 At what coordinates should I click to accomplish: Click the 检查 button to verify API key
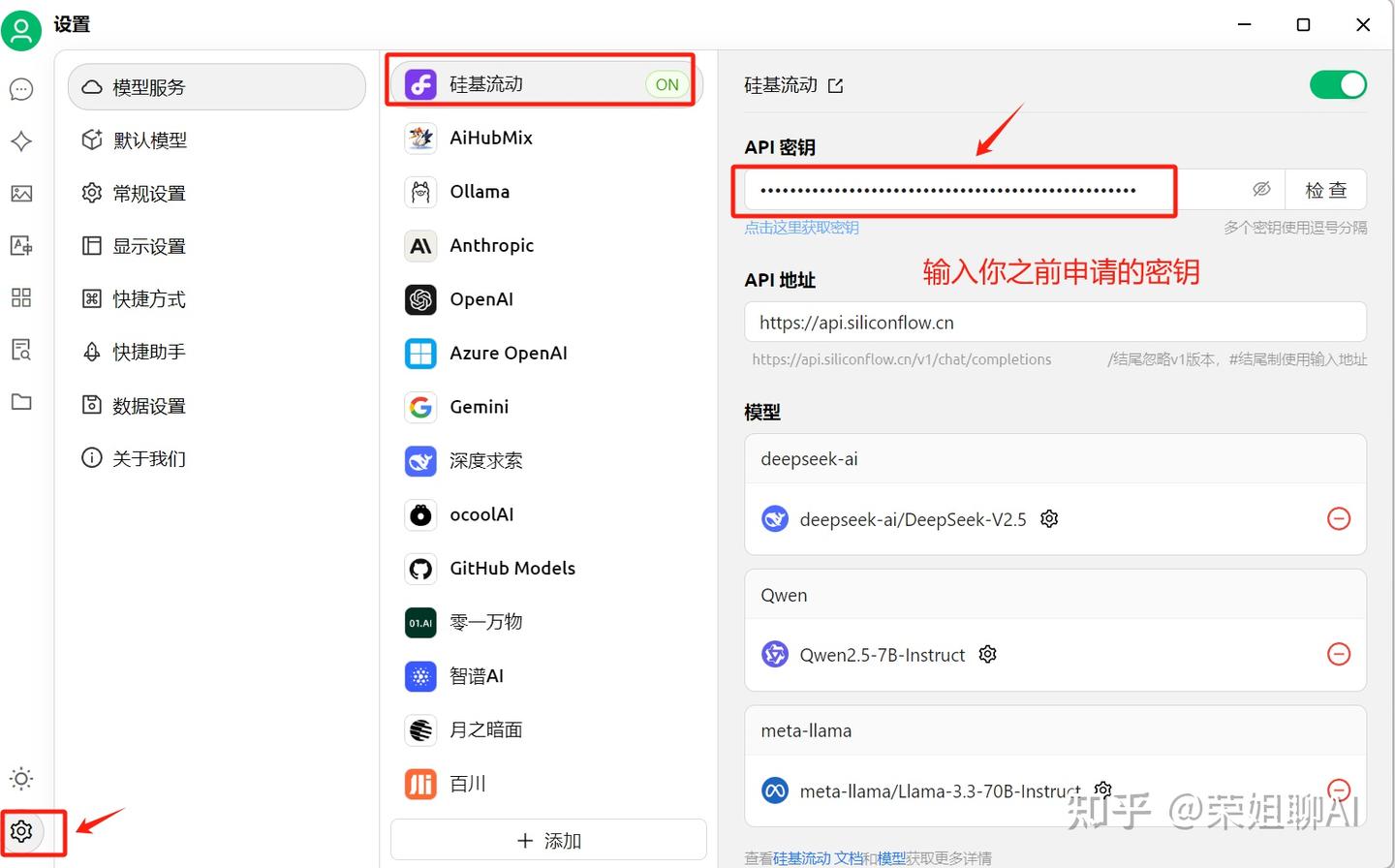[1326, 189]
